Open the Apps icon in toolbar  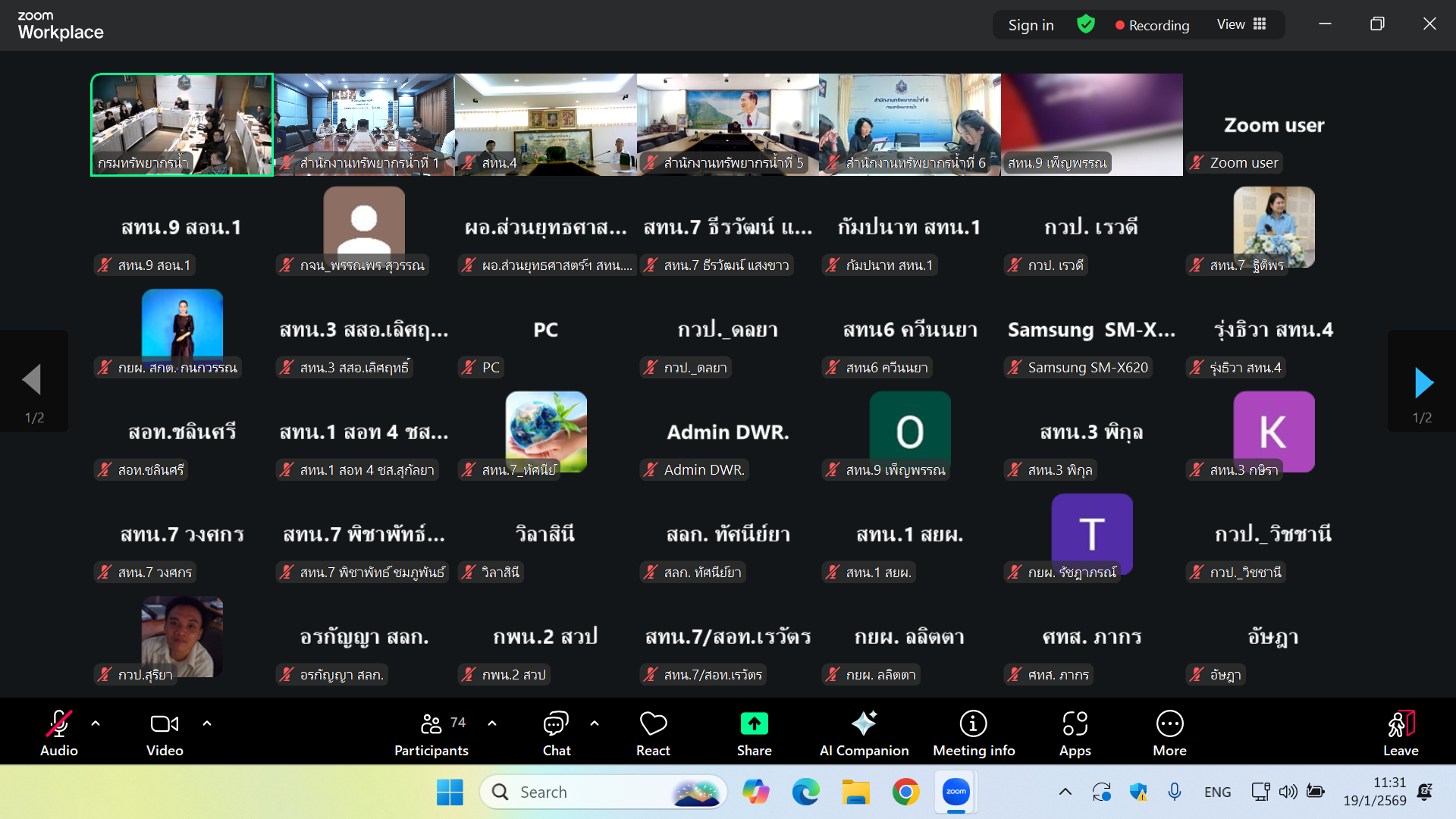pos(1075,724)
